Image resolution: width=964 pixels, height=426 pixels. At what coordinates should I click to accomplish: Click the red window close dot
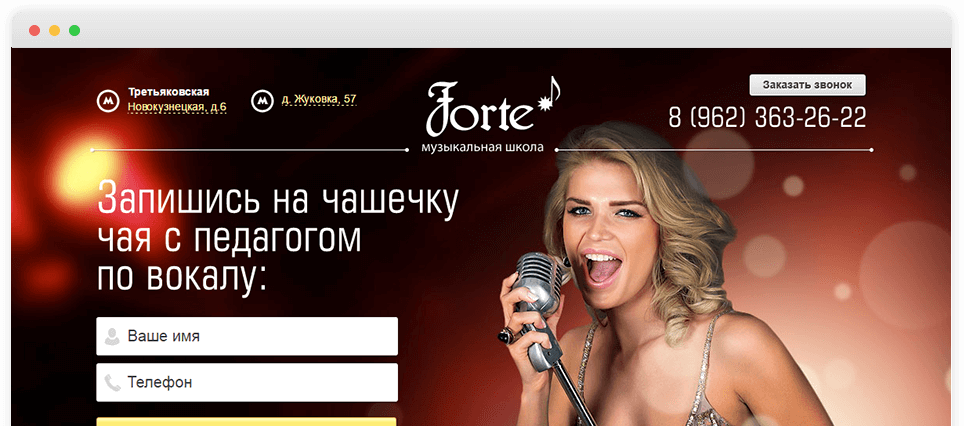click(34, 31)
